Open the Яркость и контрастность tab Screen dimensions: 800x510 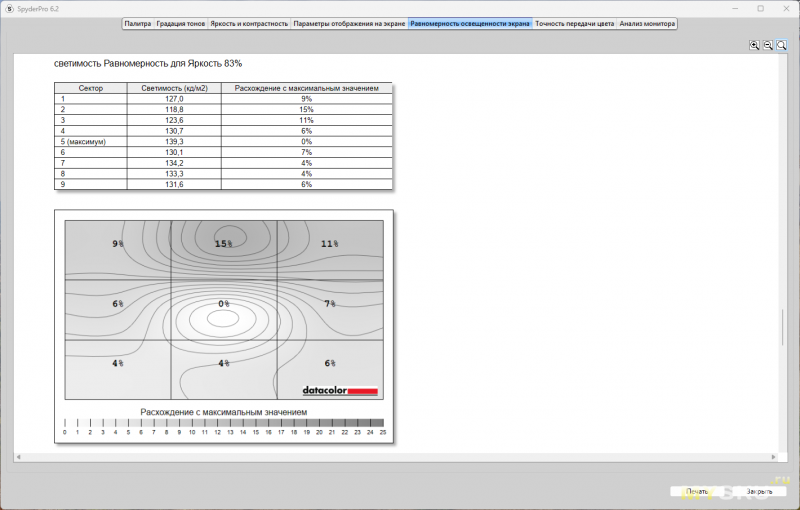pos(249,23)
